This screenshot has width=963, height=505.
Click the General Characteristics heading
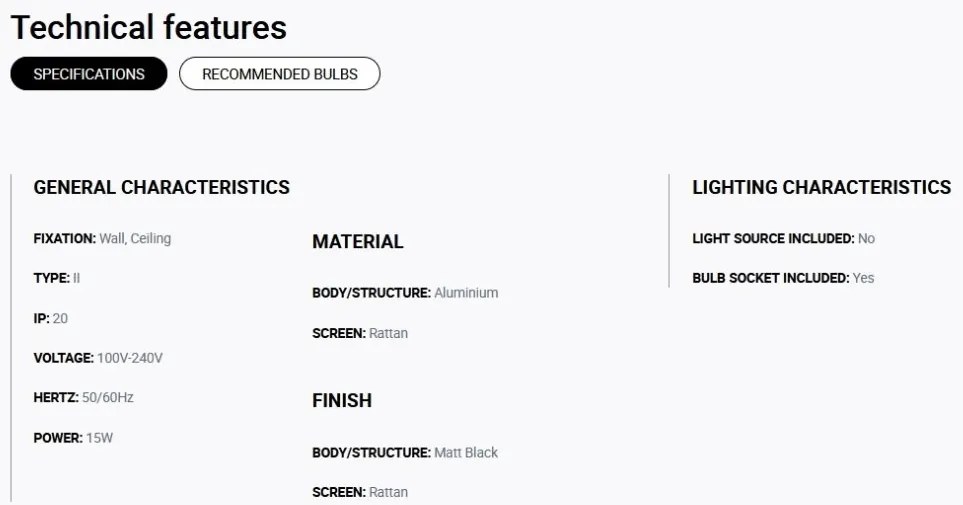(x=162, y=187)
